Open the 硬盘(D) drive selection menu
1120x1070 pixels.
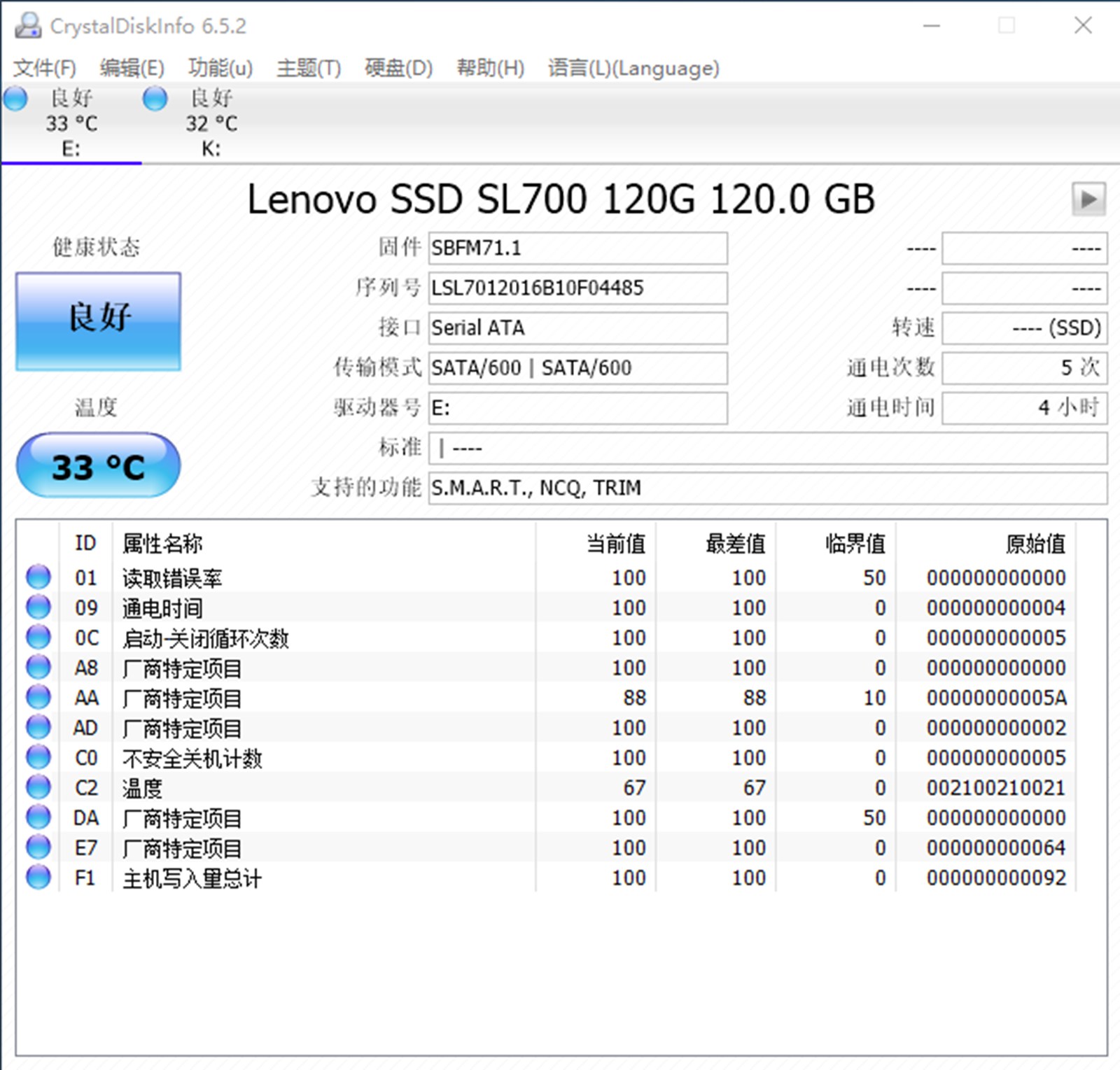click(x=396, y=68)
